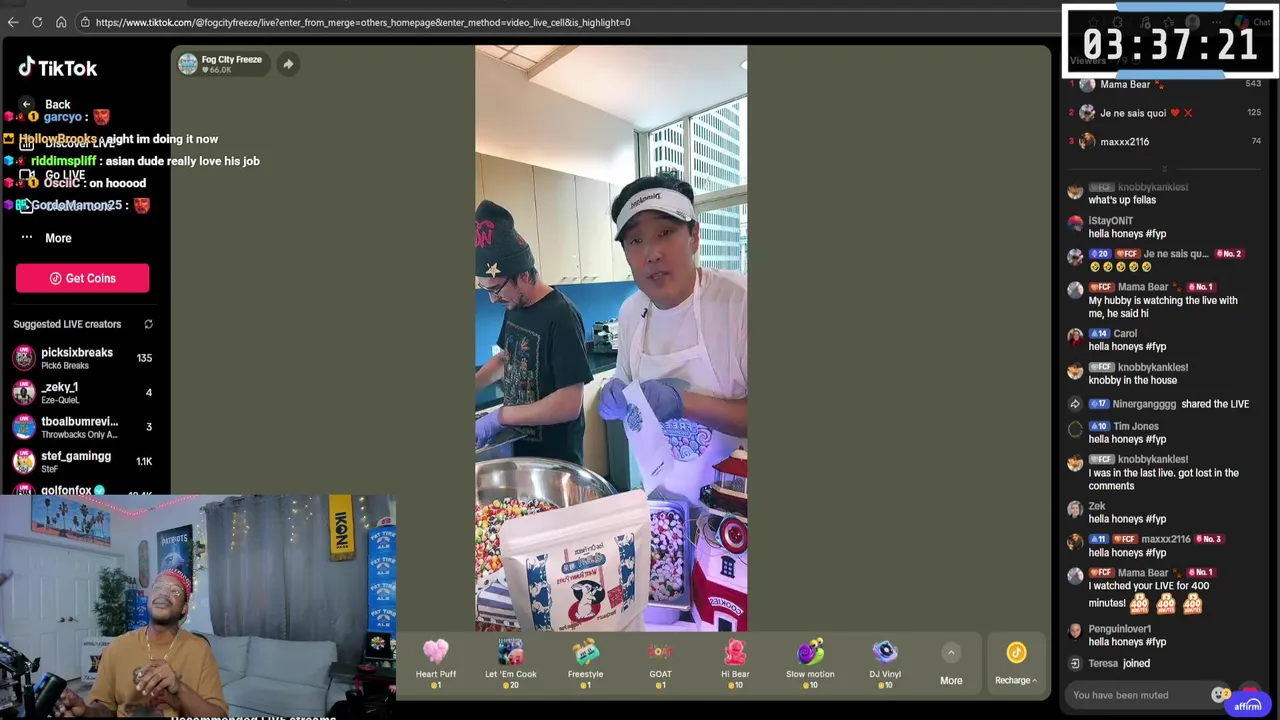
Task: Select maxxx2116 in top viewers
Action: point(1166,141)
